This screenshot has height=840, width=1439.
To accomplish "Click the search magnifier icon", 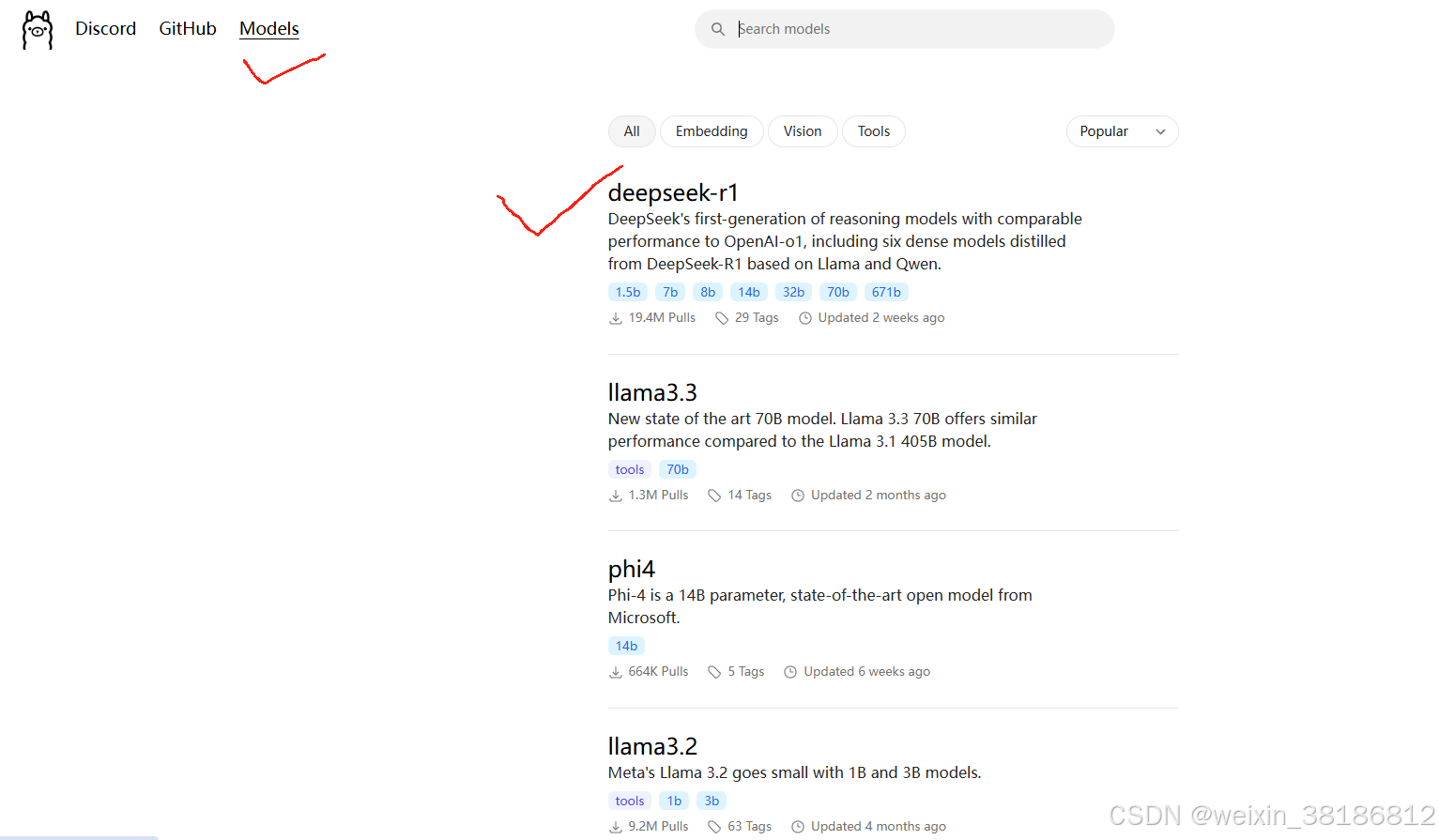I will coord(718,29).
